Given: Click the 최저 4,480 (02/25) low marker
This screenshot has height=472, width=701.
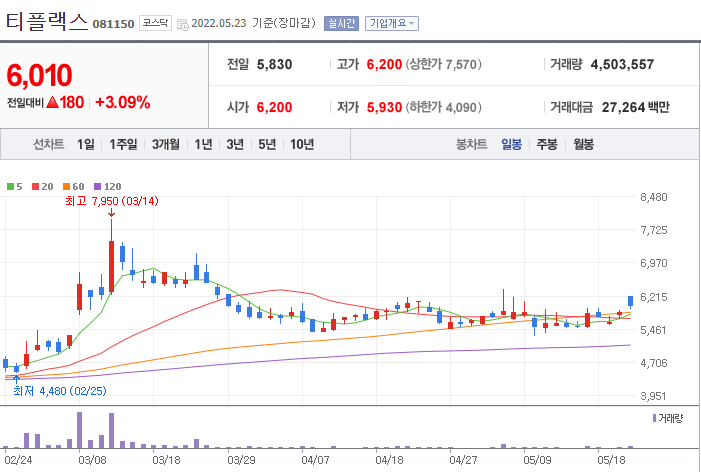Looking at the screenshot, I should pyautogui.click(x=59, y=391).
